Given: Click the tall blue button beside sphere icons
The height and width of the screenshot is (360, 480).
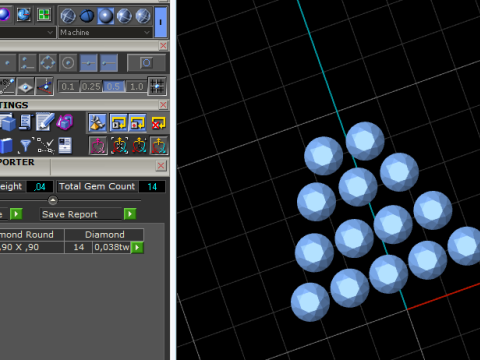Looking at the screenshot, I should [x=161, y=22].
